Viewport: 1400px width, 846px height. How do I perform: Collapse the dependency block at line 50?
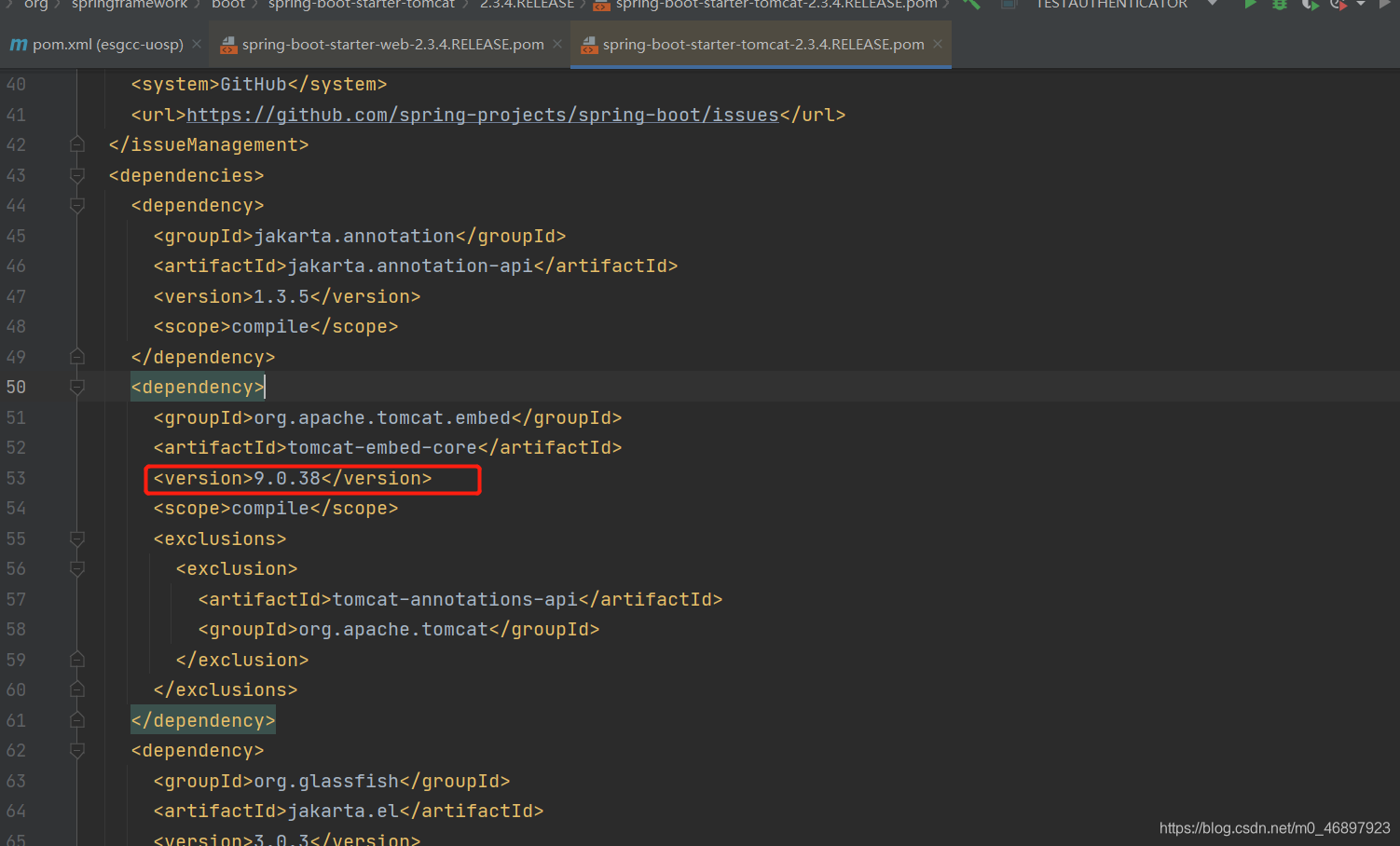pyautogui.click(x=77, y=387)
